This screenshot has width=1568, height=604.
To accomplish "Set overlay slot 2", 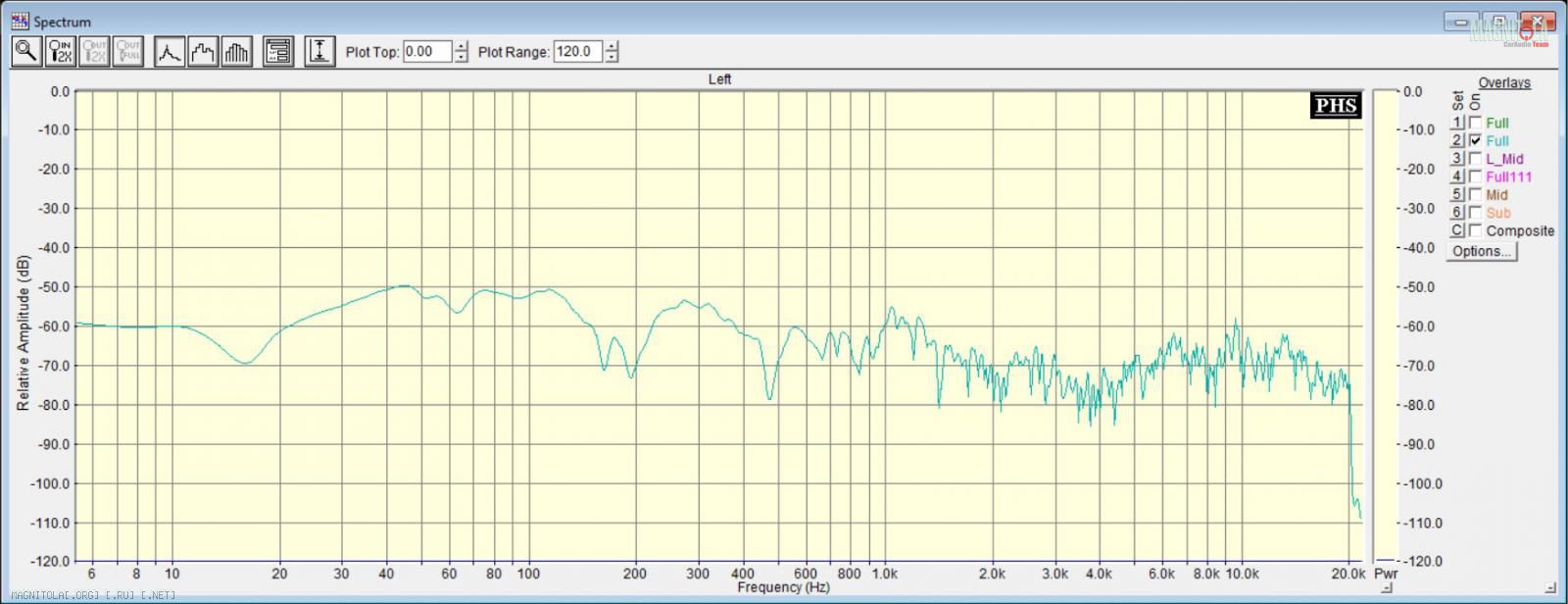I will click(1457, 140).
